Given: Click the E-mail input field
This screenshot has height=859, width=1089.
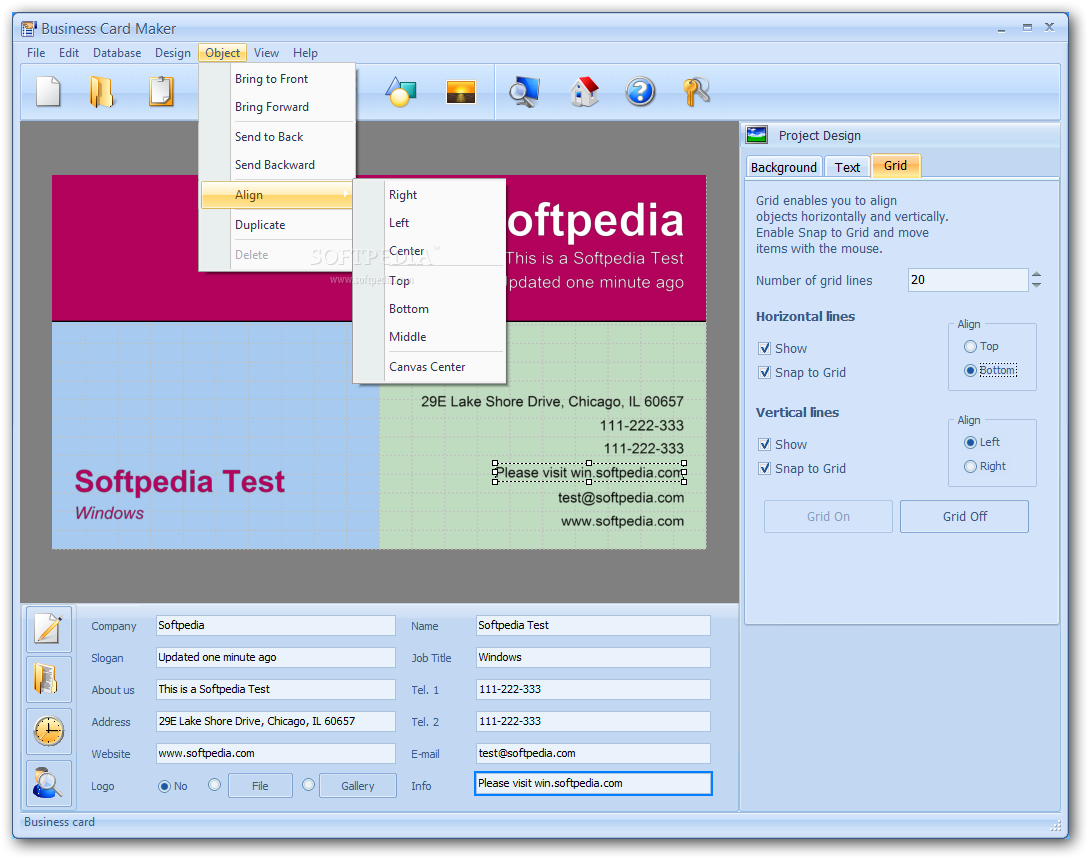Looking at the screenshot, I should click(593, 753).
